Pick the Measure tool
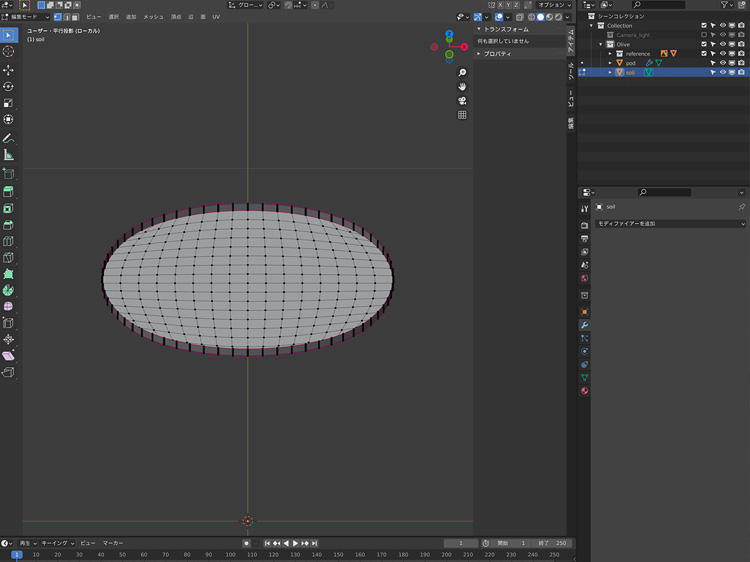 (x=9, y=155)
